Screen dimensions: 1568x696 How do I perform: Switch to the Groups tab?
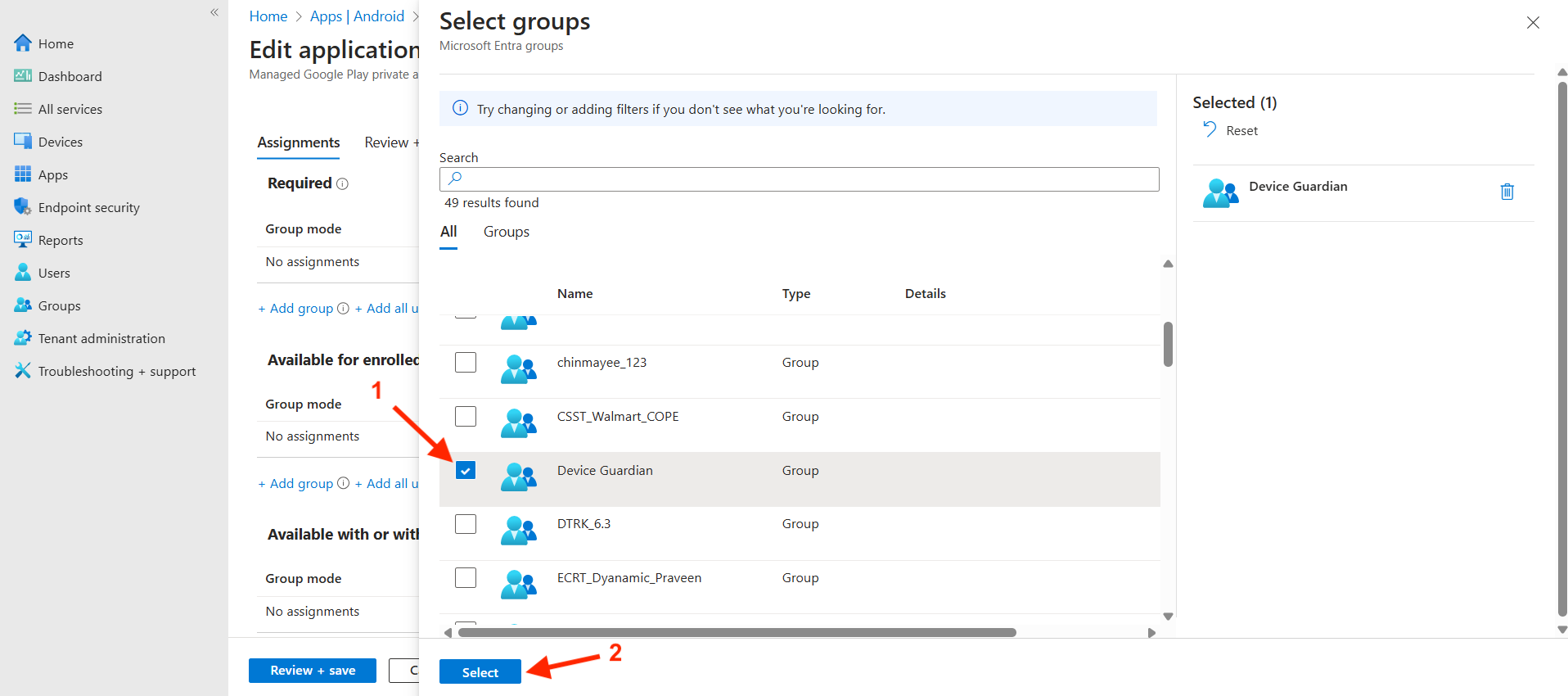tap(506, 232)
